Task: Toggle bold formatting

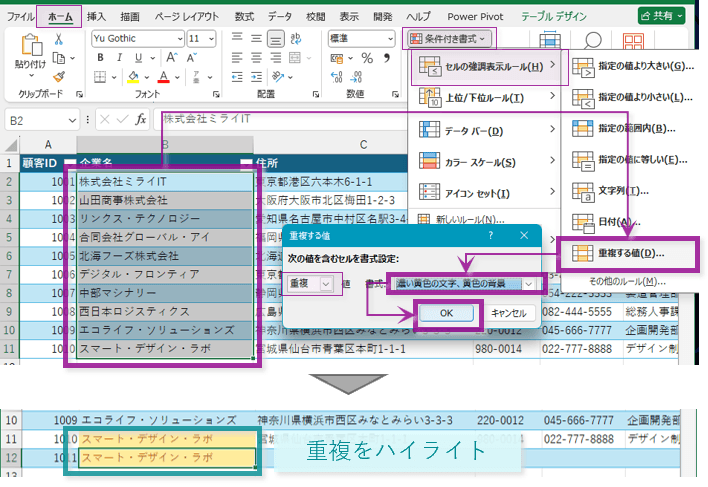Action: [100, 57]
